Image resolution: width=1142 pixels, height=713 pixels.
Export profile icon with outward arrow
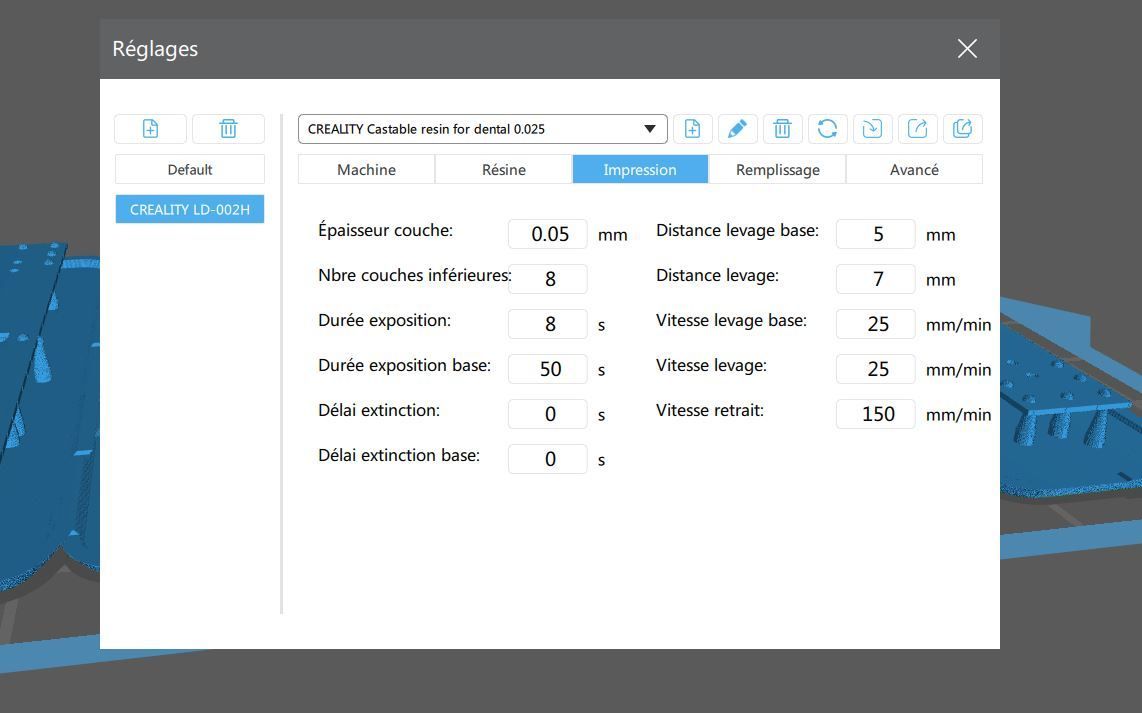[x=918, y=129]
